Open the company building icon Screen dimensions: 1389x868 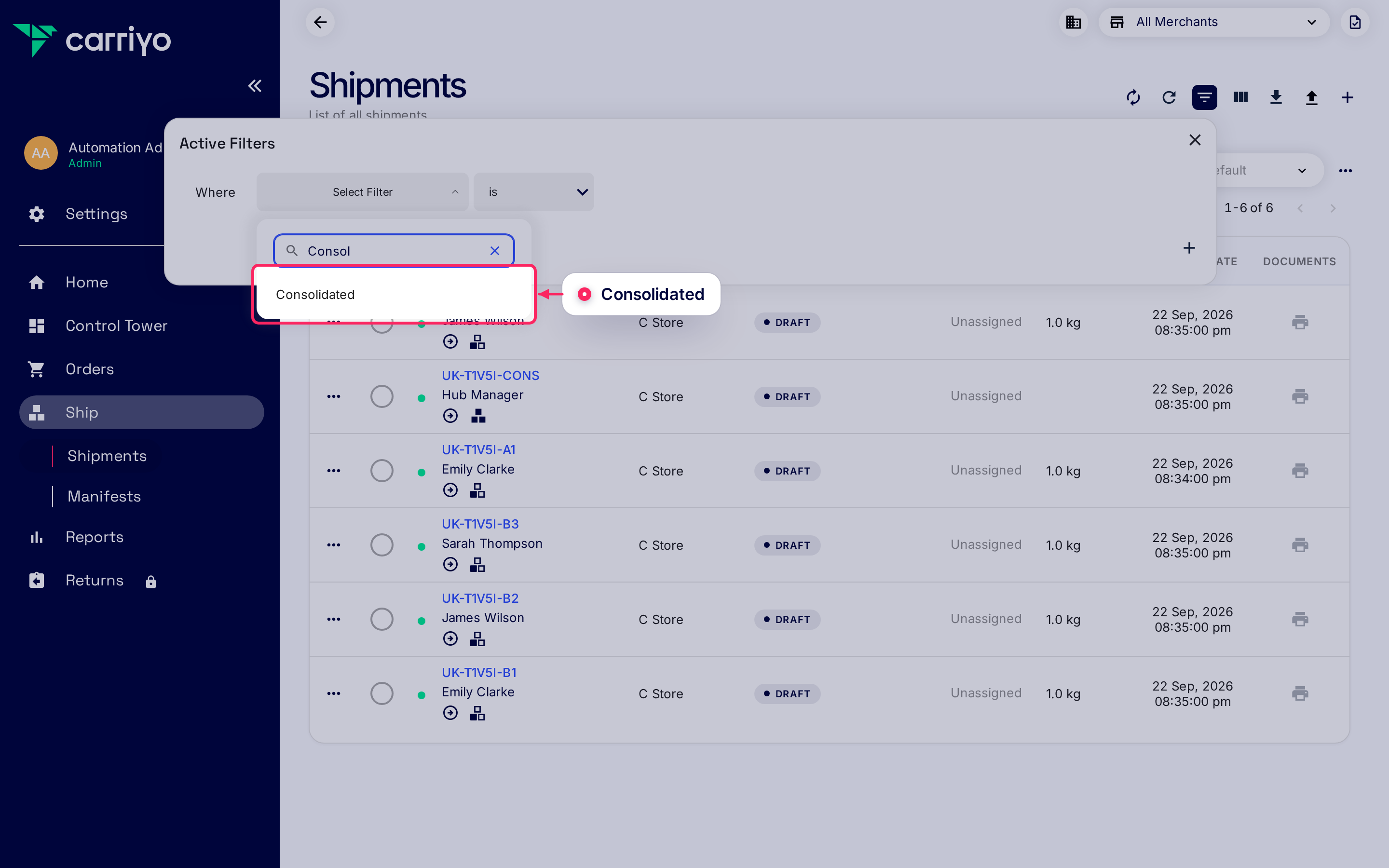1073,22
